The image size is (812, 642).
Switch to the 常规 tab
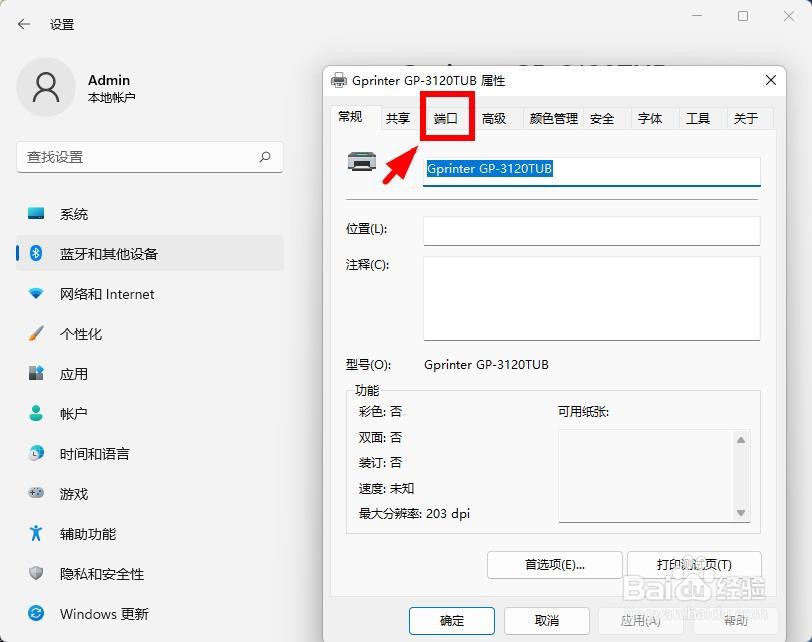point(350,117)
